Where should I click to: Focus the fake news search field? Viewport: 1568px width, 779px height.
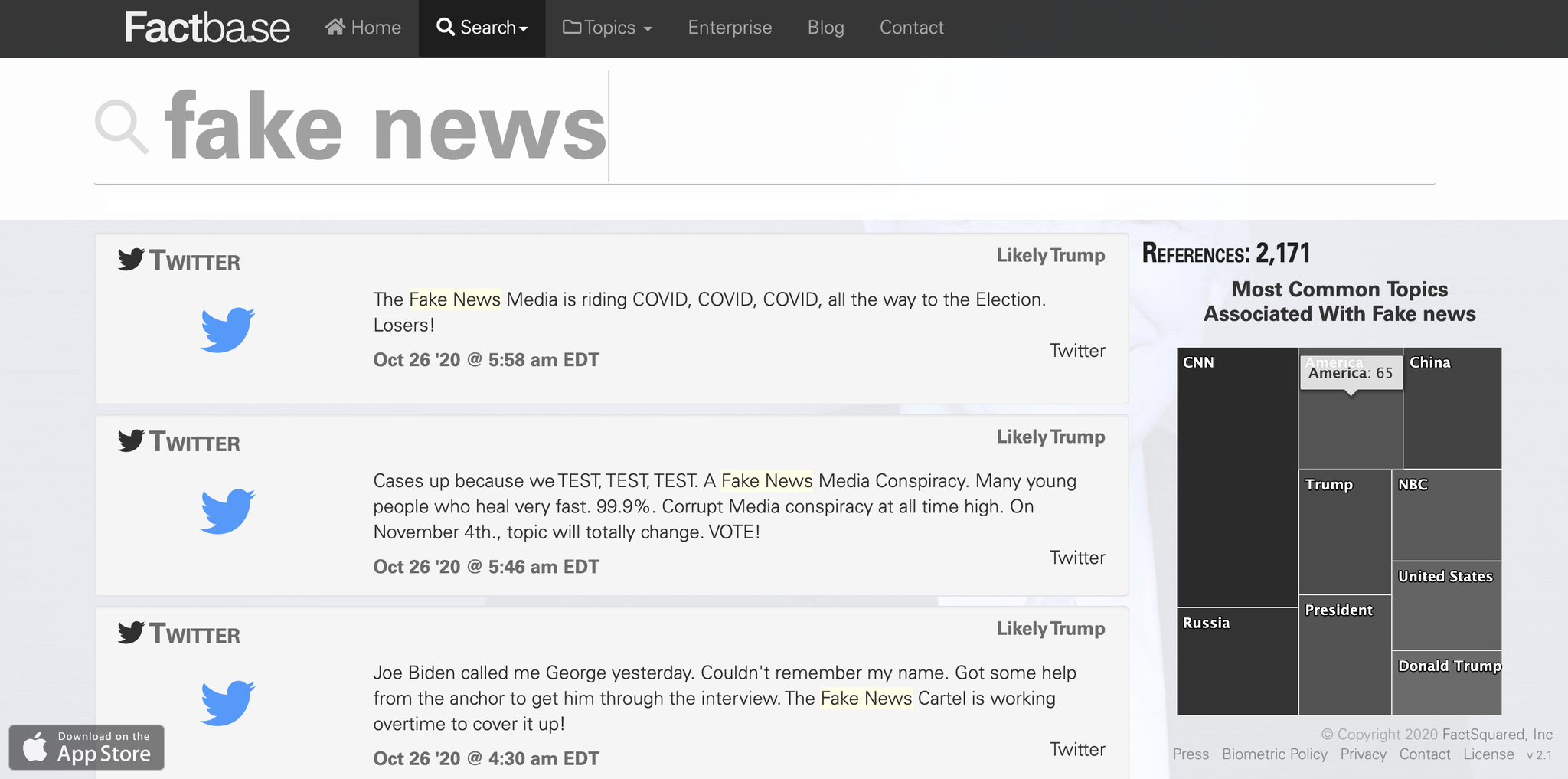(x=766, y=127)
